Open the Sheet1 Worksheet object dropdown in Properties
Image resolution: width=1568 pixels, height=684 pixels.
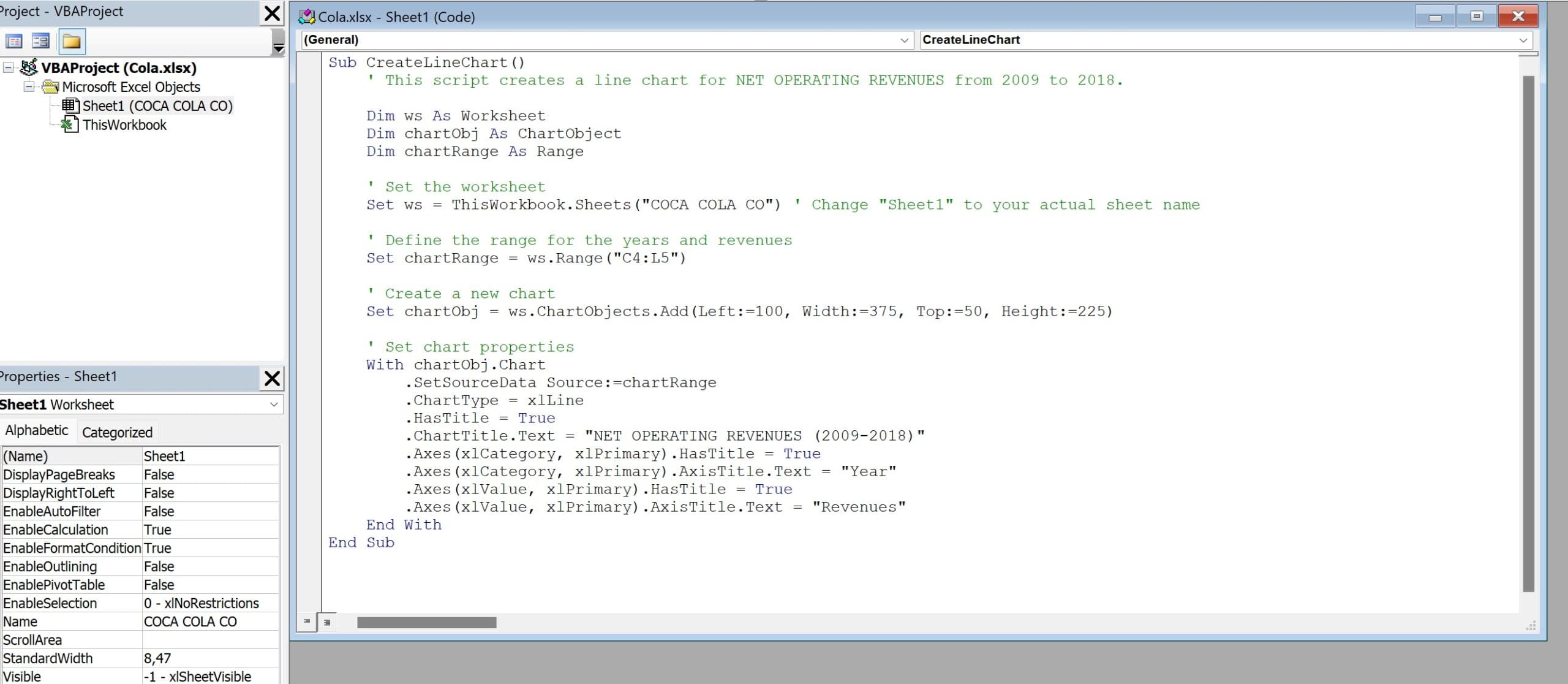pos(274,405)
